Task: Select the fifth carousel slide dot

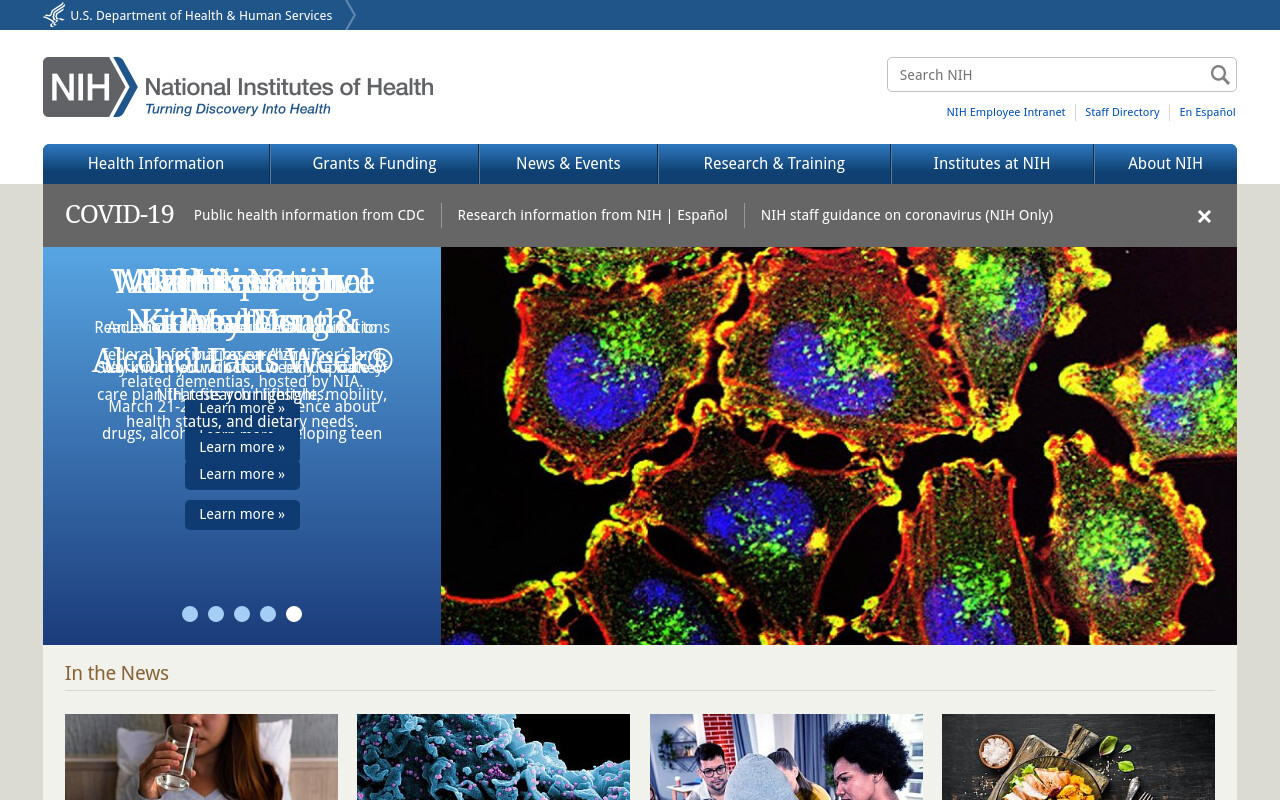Action: tap(294, 614)
